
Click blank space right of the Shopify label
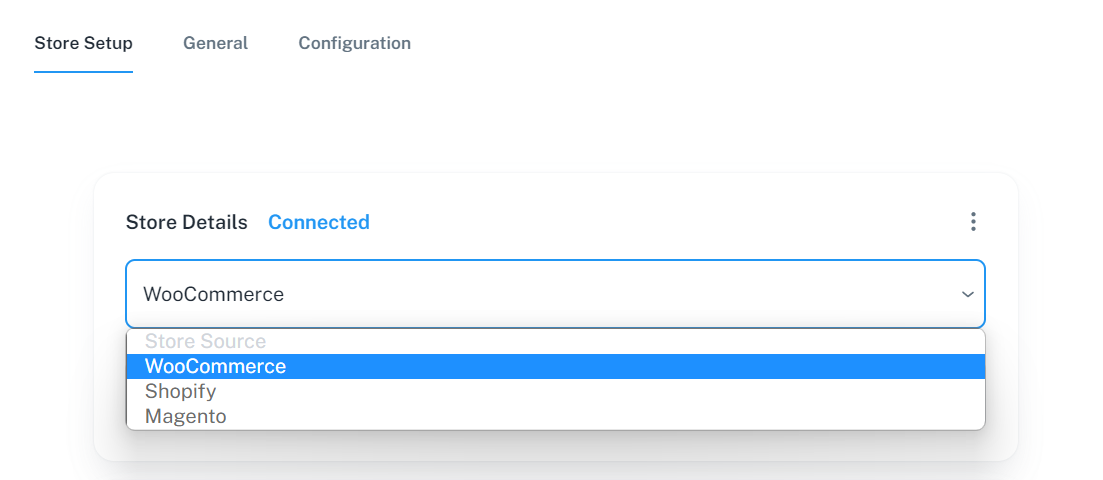[600, 391]
